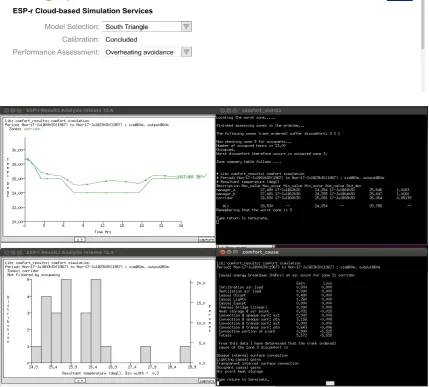429x387 pixels.
Task: Click the Performance Assessment label
Action: pyautogui.click(x=56, y=52)
